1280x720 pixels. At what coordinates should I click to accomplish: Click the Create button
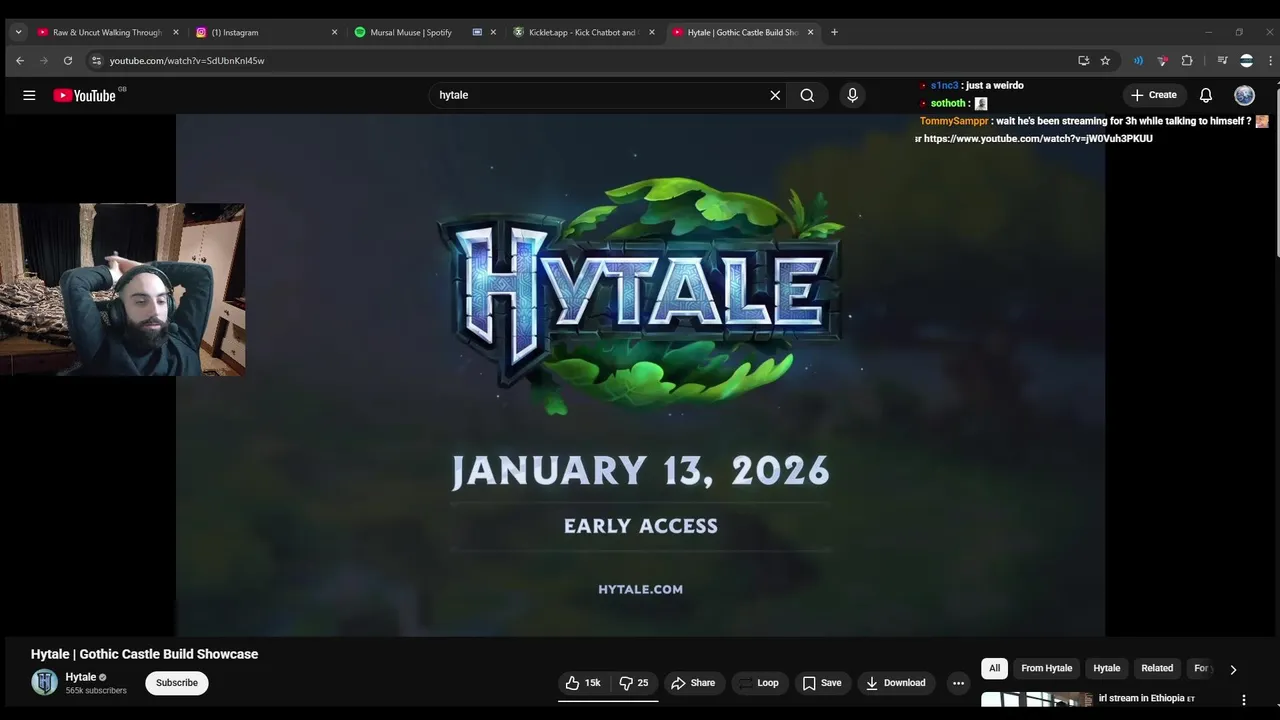(x=1154, y=95)
